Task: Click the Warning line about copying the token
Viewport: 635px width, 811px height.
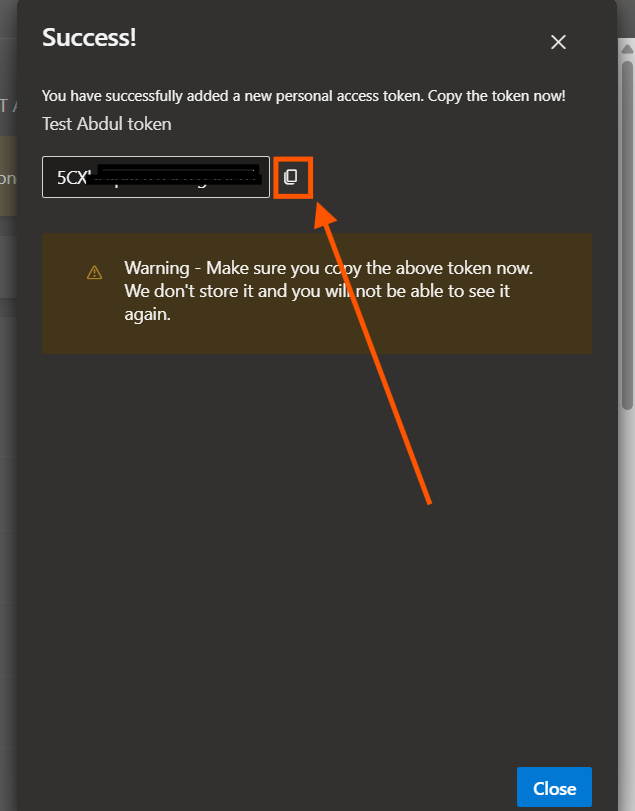Action: click(x=328, y=268)
